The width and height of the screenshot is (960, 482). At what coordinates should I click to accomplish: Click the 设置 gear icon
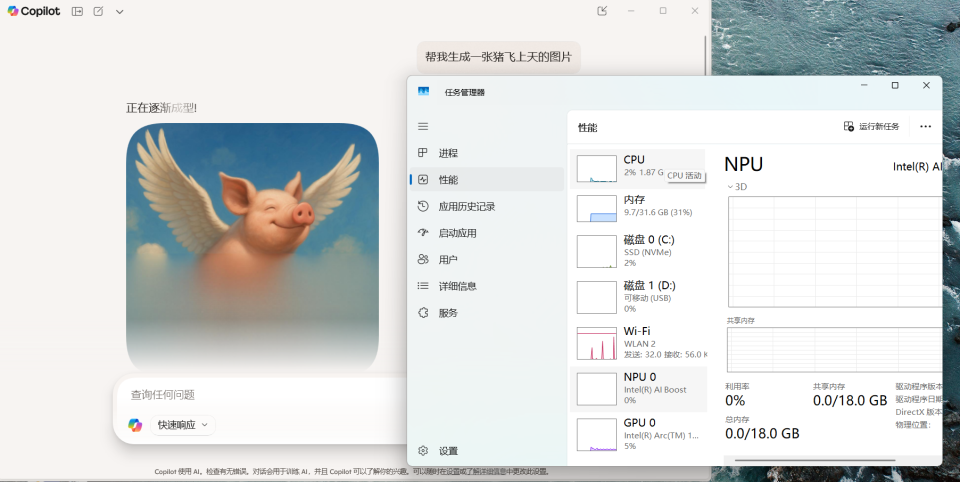pos(423,451)
